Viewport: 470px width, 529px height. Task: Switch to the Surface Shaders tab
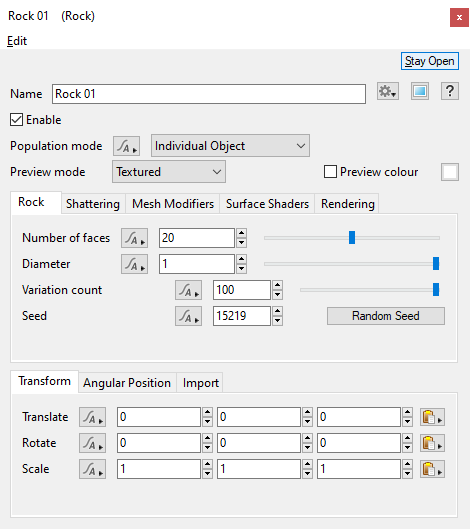(267, 204)
